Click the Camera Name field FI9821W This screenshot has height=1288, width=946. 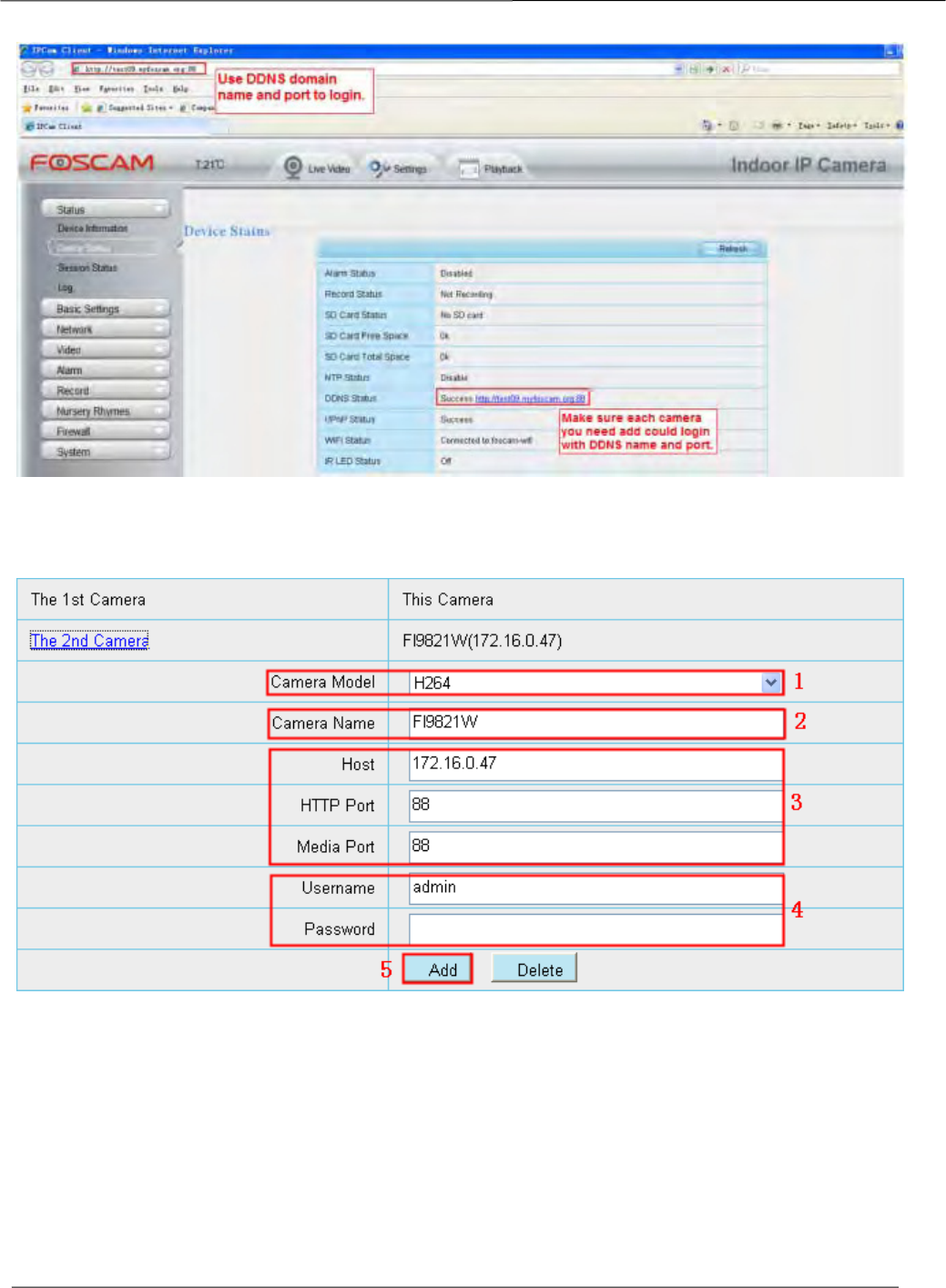595,723
